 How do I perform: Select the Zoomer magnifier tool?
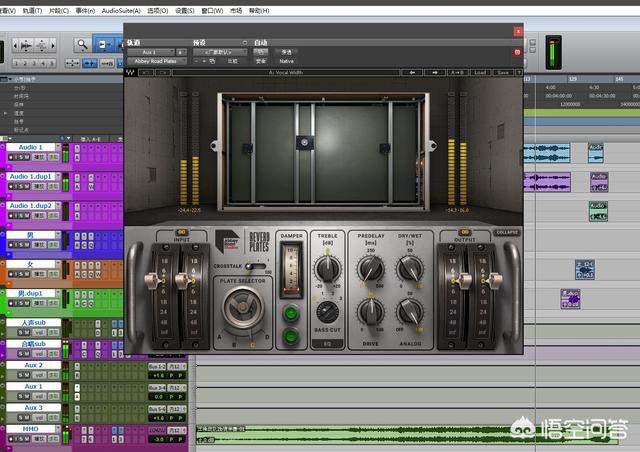coord(82,45)
